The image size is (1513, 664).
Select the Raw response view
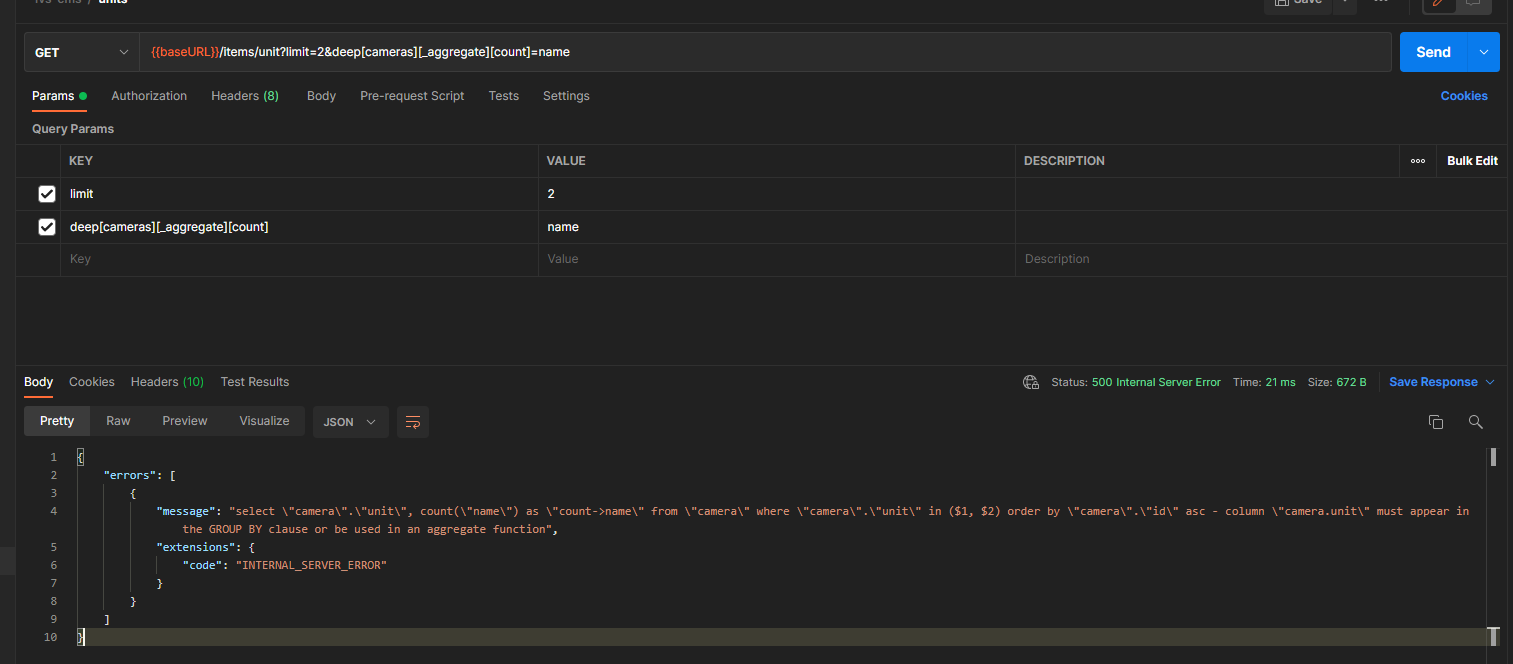(118, 421)
